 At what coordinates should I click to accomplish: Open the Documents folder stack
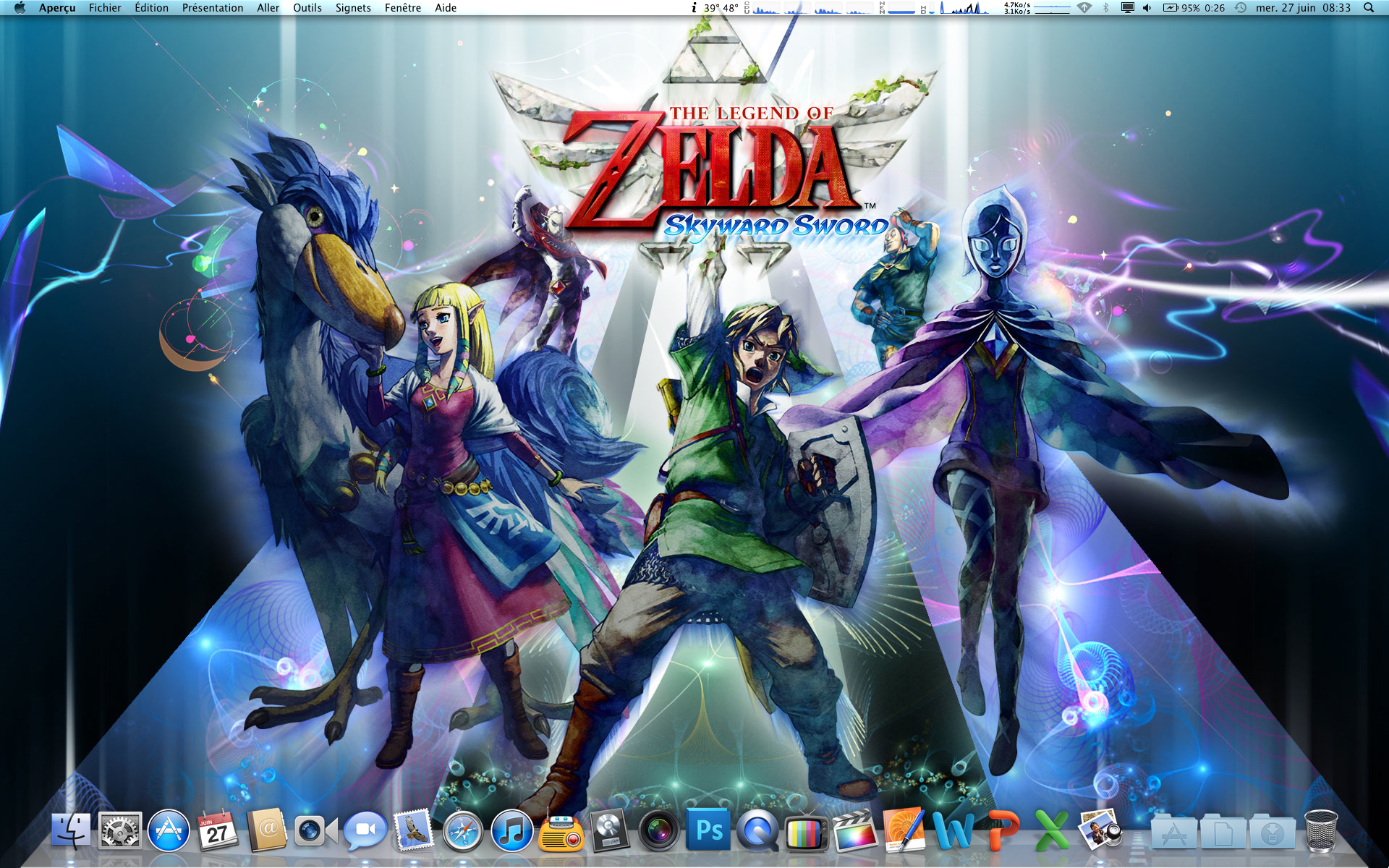[1223, 832]
